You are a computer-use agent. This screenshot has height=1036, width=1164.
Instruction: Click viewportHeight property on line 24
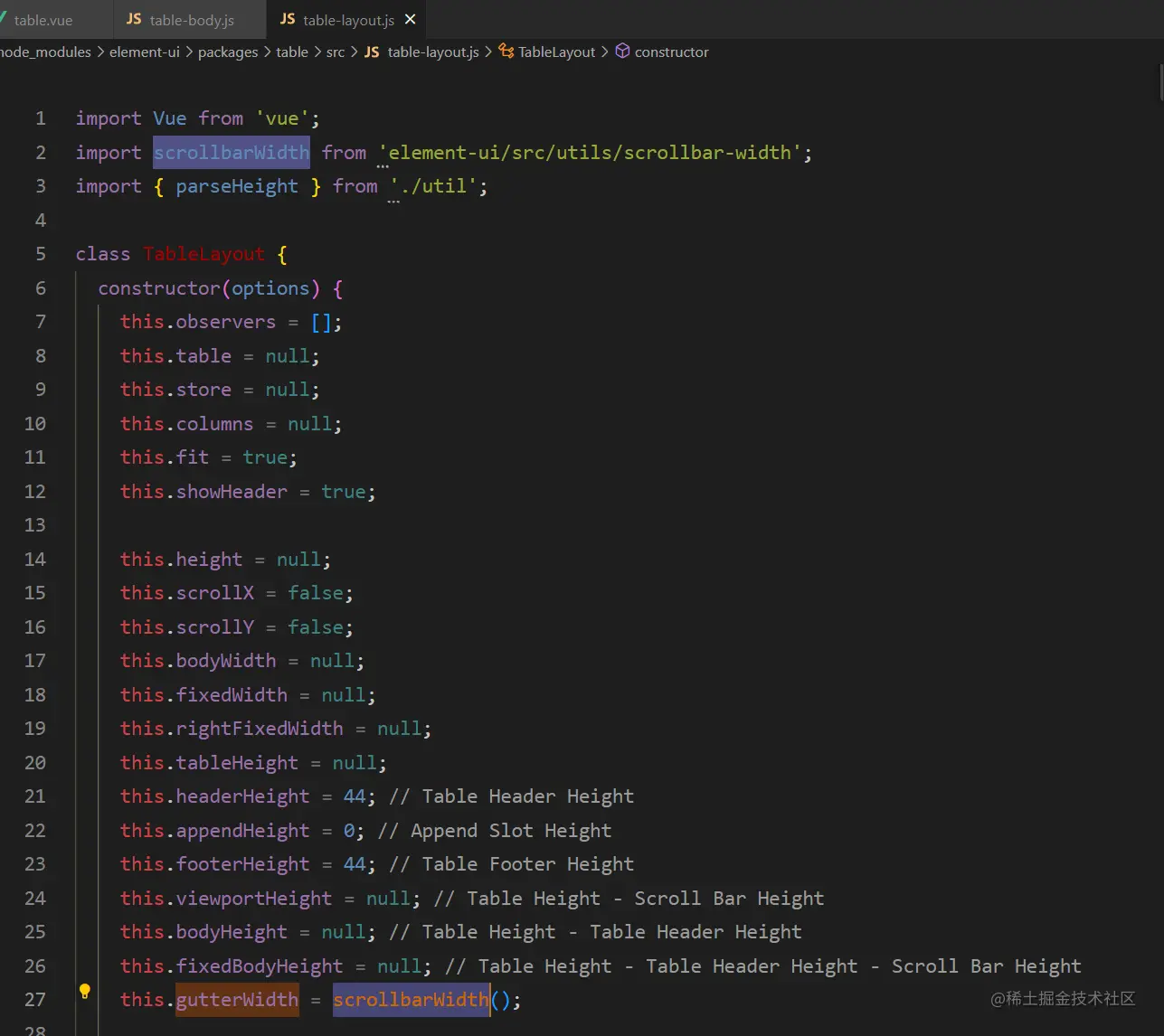254,899
